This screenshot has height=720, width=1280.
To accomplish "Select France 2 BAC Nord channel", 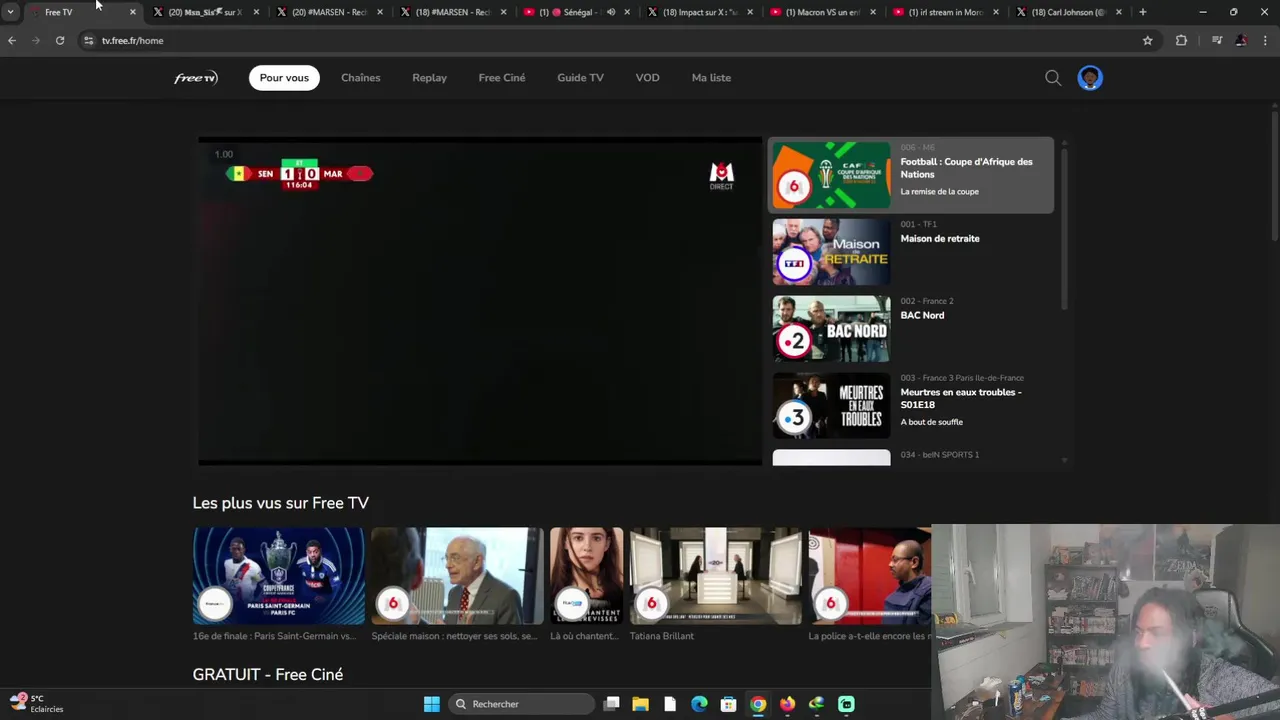I will [911, 329].
